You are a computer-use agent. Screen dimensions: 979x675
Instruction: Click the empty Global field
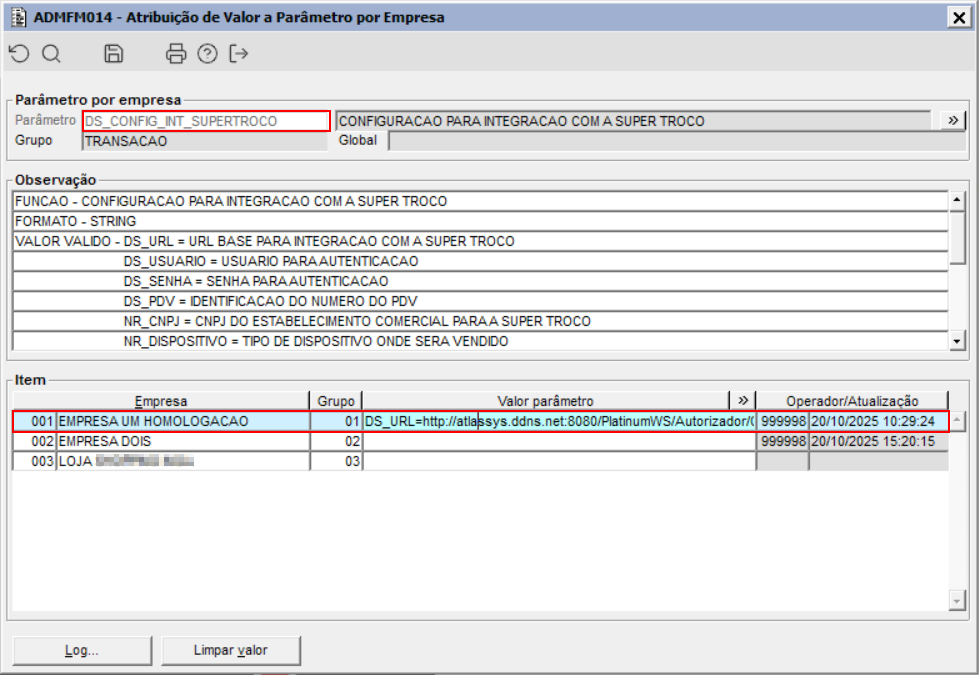pyautogui.click(x=676, y=141)
